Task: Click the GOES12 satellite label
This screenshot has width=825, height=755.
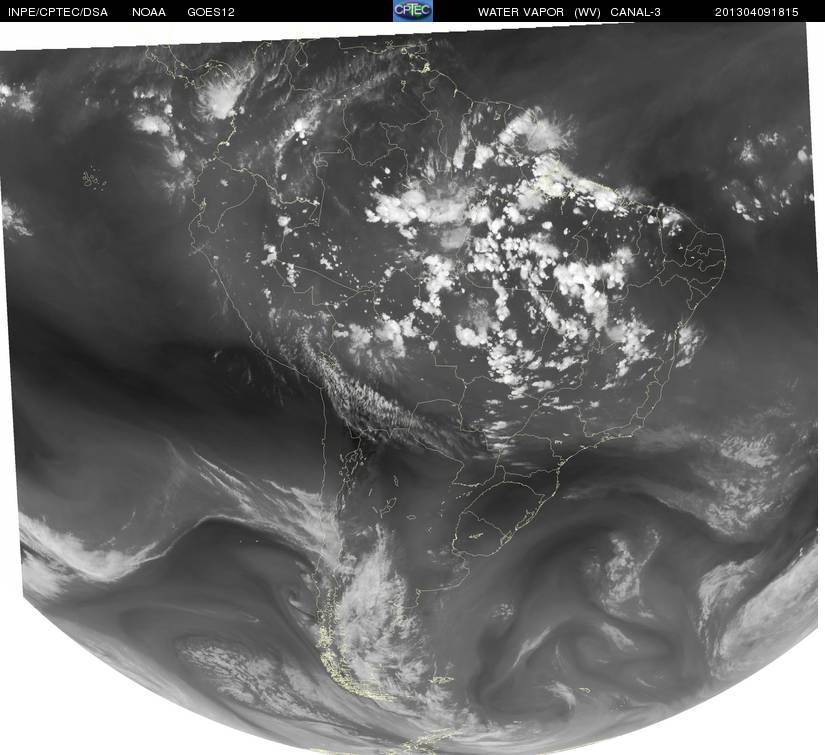Action: pos(211,12)
